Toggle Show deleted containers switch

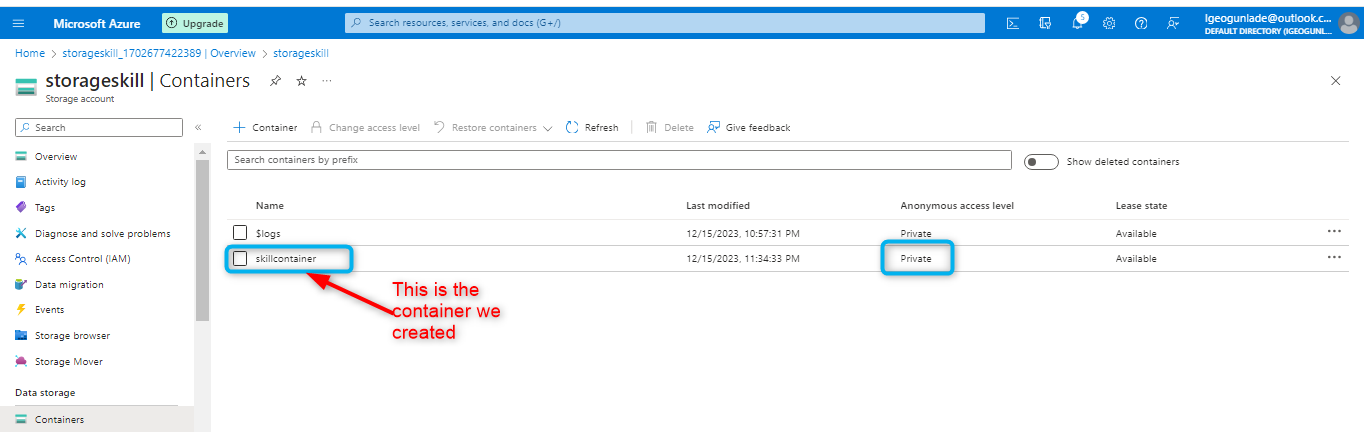coord(1041,162)
